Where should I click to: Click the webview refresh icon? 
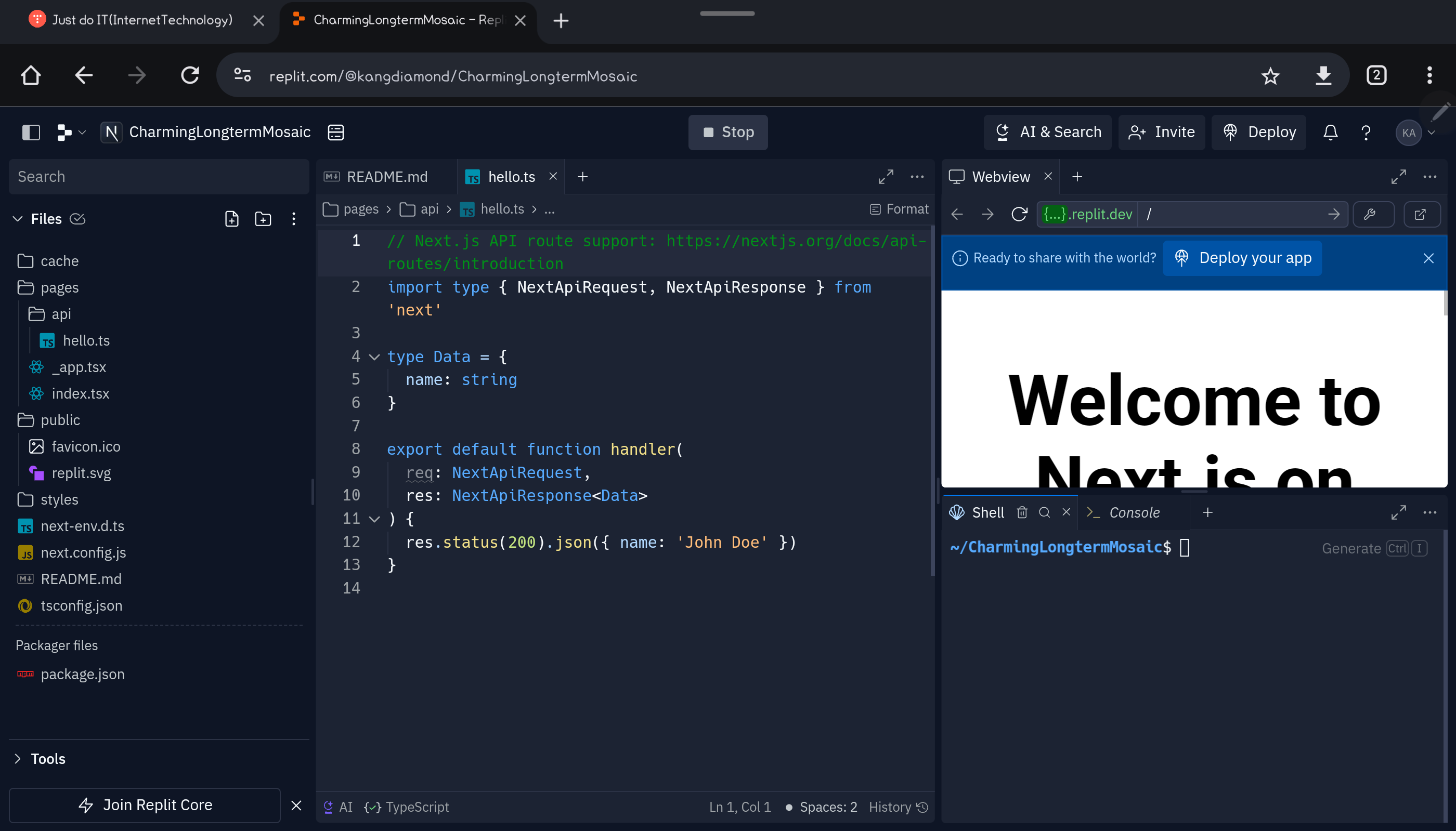coord(1019,214)
